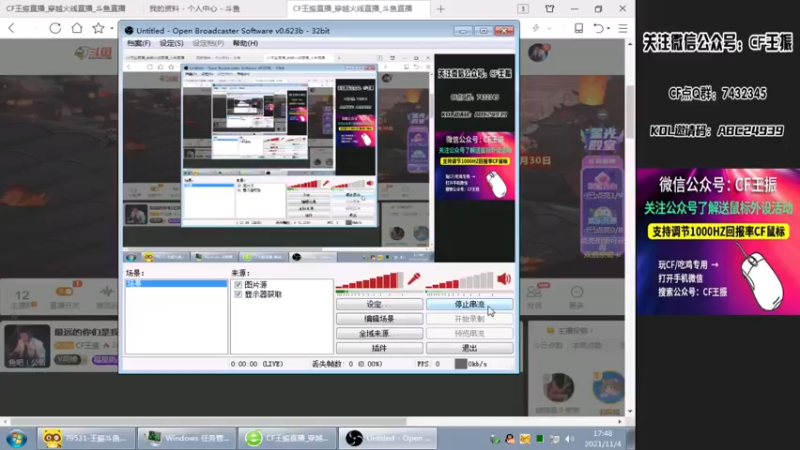Reload the browser page
This screenshot has height=450, width=800.
55,28
